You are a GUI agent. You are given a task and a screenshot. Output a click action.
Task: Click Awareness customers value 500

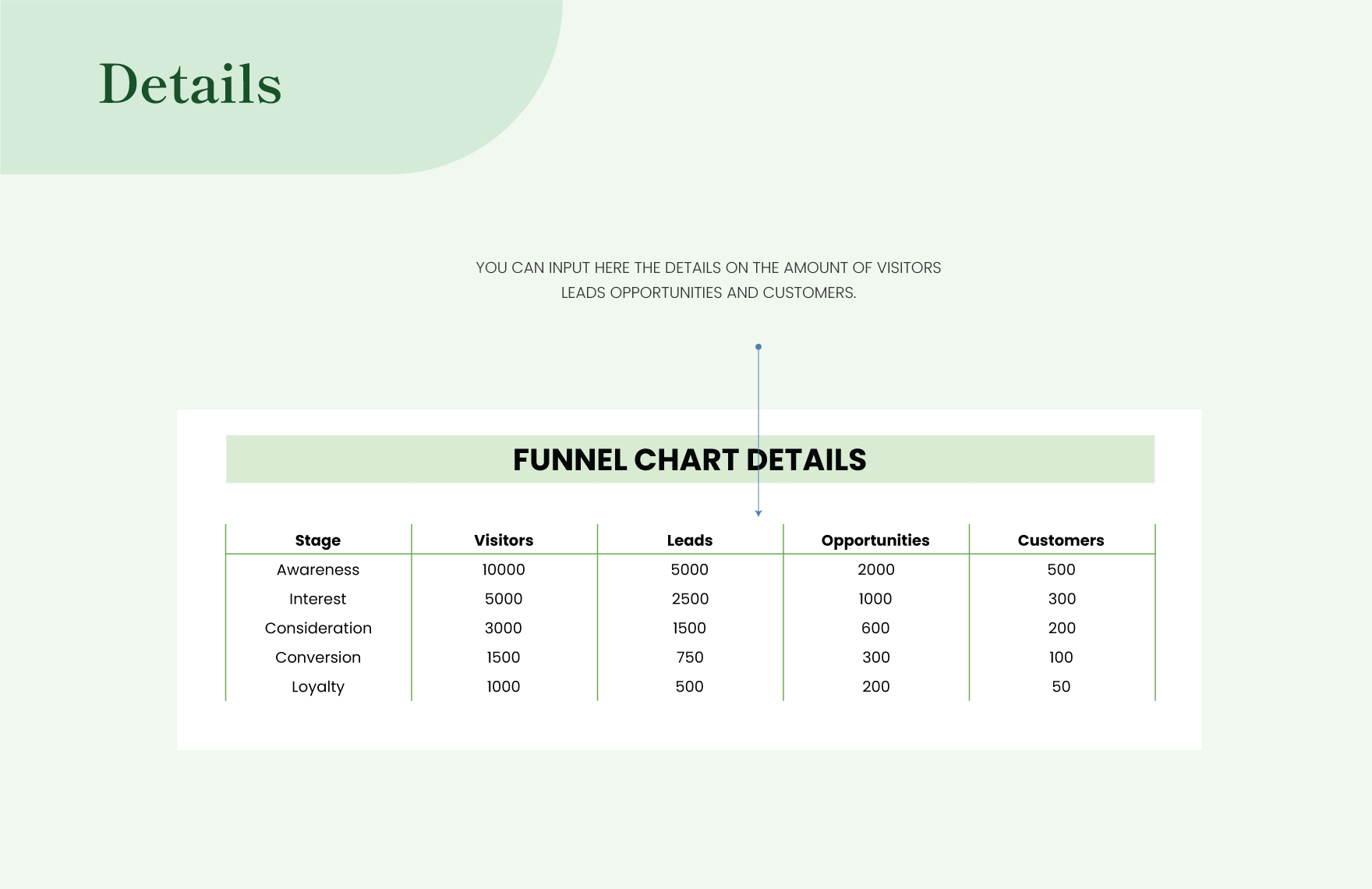pyautogui.click(x=1061, y=570)
